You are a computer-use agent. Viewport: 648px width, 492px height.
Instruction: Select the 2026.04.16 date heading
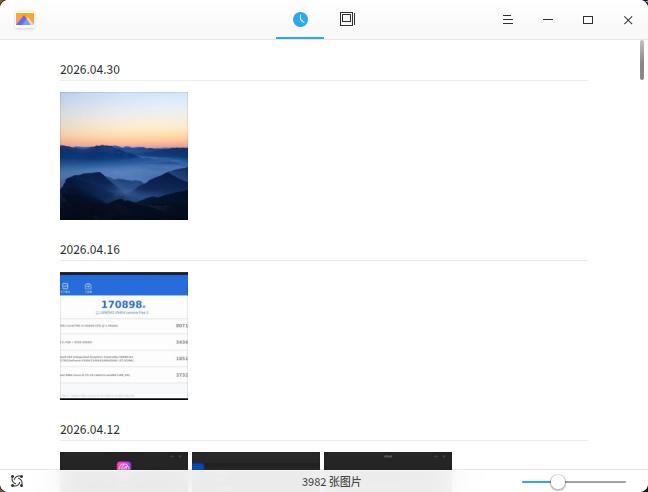[x=90, y=250]
